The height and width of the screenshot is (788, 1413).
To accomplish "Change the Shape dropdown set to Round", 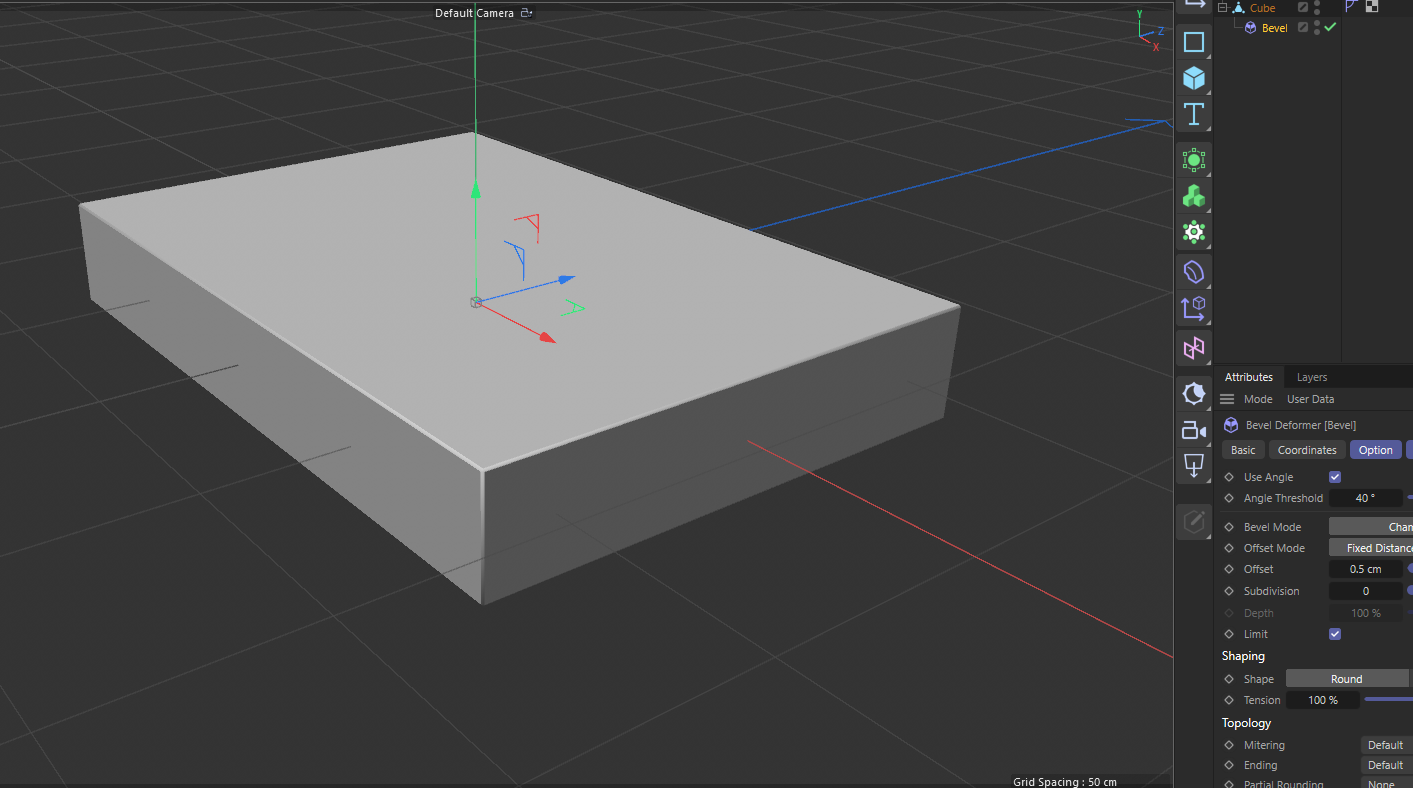I will (x=1347, y=678).
